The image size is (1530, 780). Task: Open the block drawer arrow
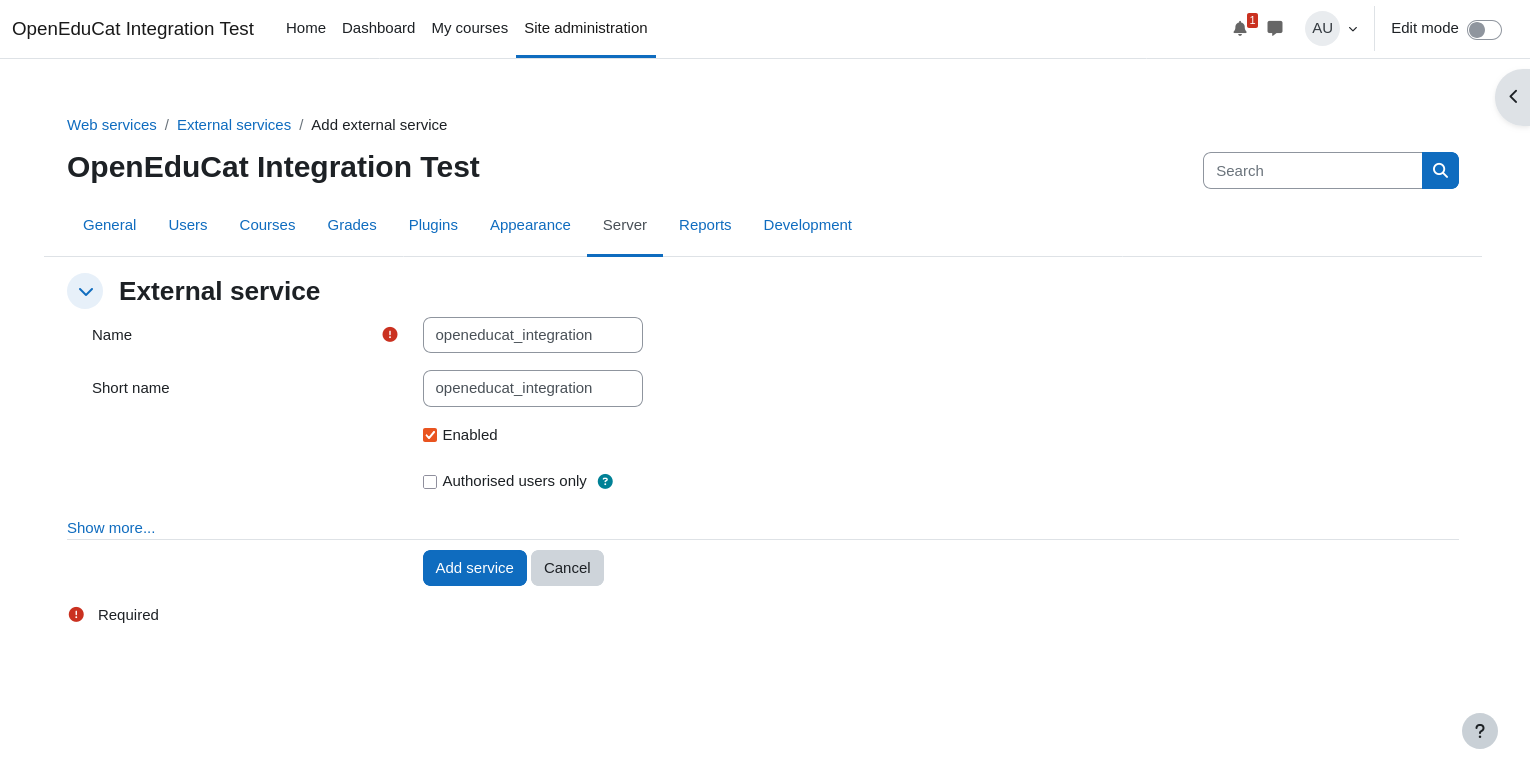click(x=1513, y=97)
